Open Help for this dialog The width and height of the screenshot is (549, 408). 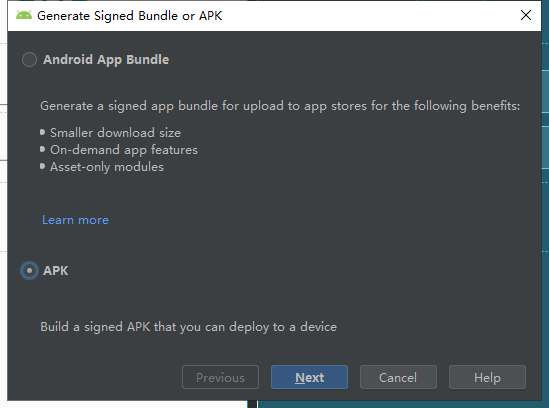[487, 377]
